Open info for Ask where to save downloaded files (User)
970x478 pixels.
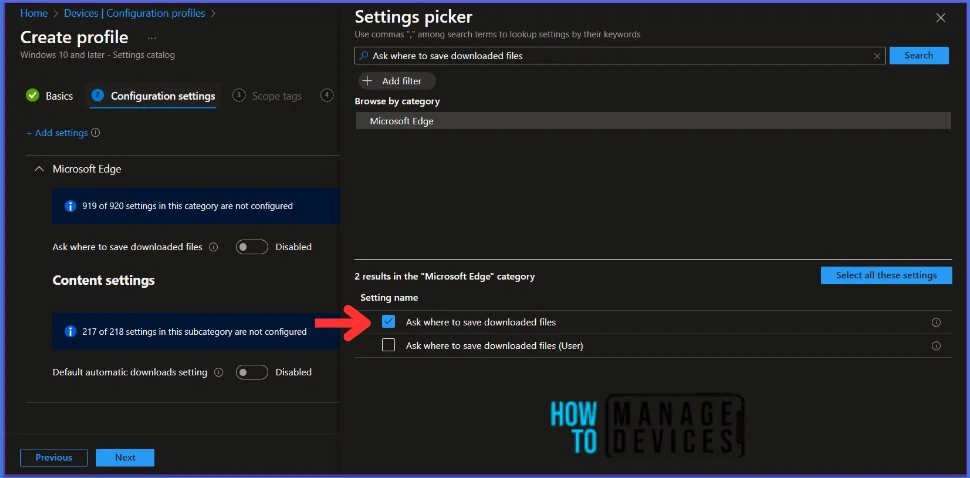936,346
